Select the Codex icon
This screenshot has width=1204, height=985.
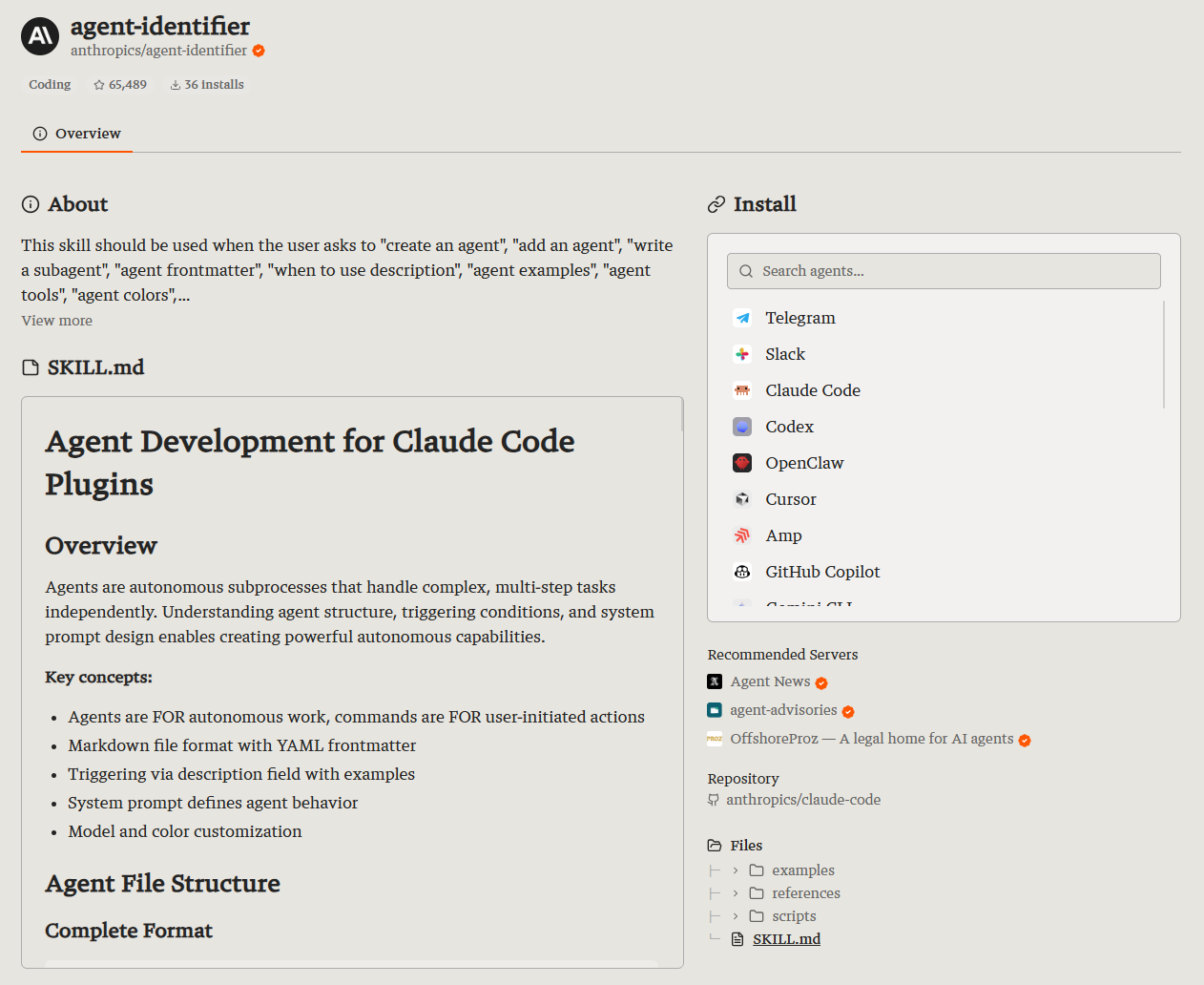(742, 427)
